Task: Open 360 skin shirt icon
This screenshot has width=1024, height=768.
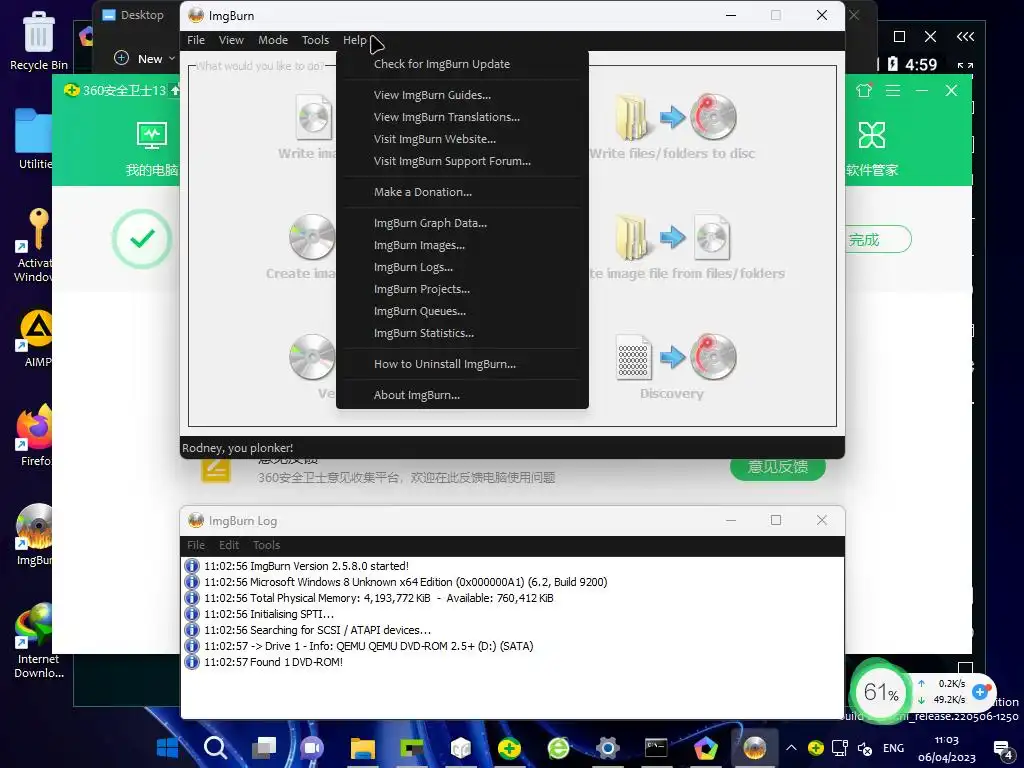Action: 864,90
